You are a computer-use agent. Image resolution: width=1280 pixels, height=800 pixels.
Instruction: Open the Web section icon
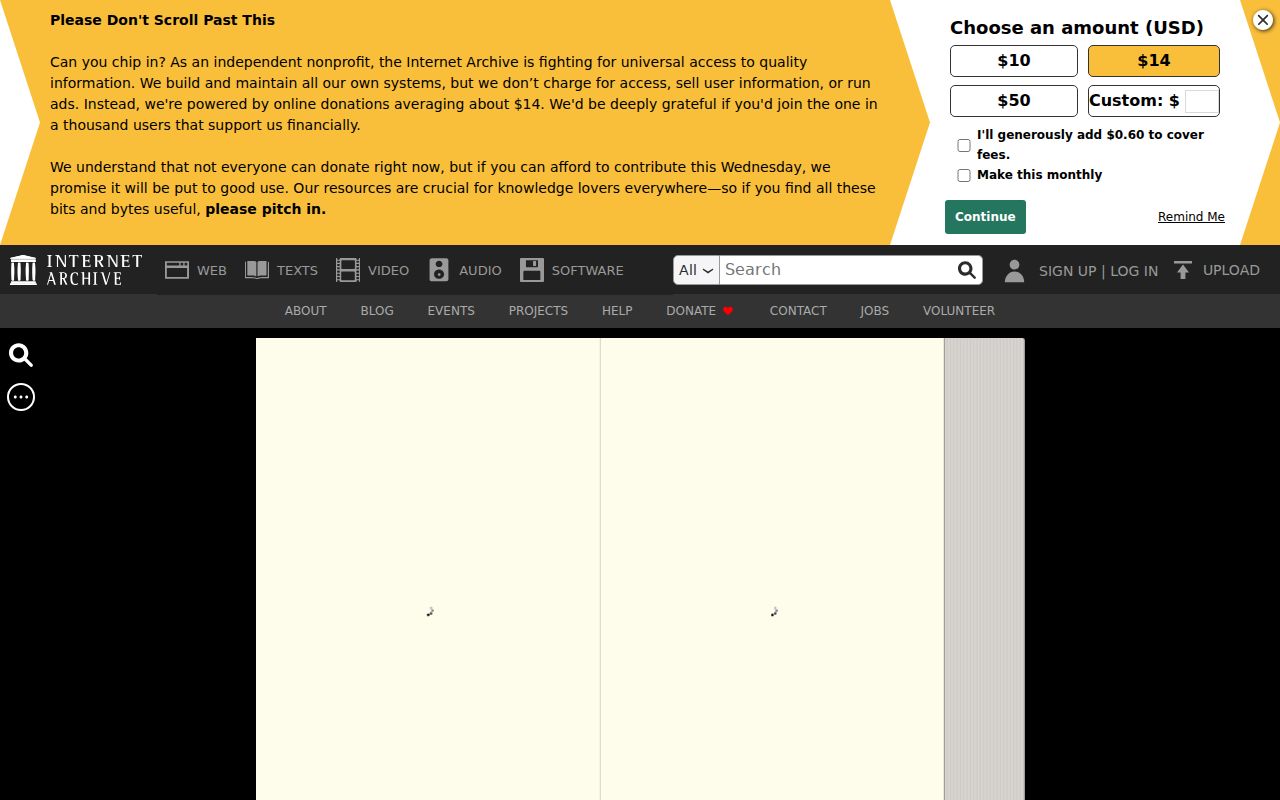(177, 270)
